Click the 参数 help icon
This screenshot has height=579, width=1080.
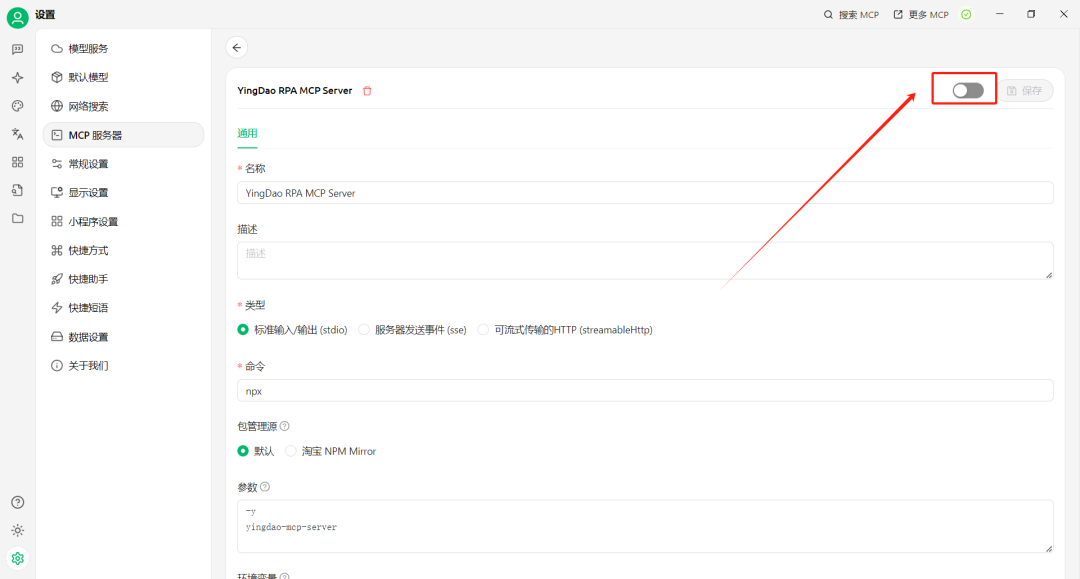coord(265,487)
